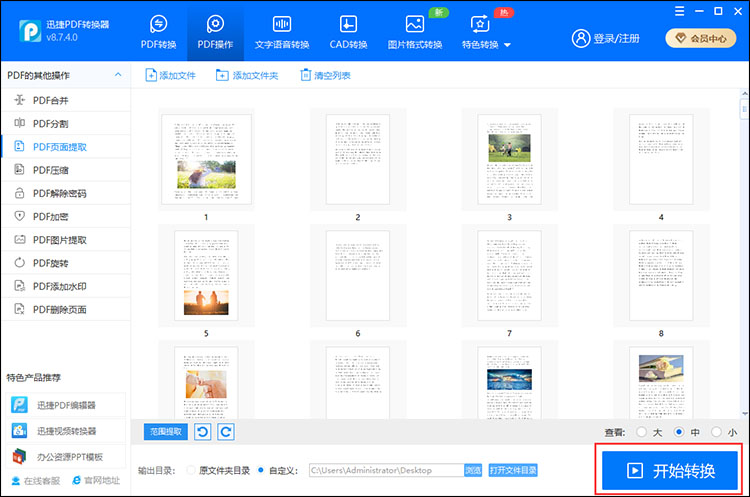Click 添加文件夹 to add a folder

click(247, 75)
